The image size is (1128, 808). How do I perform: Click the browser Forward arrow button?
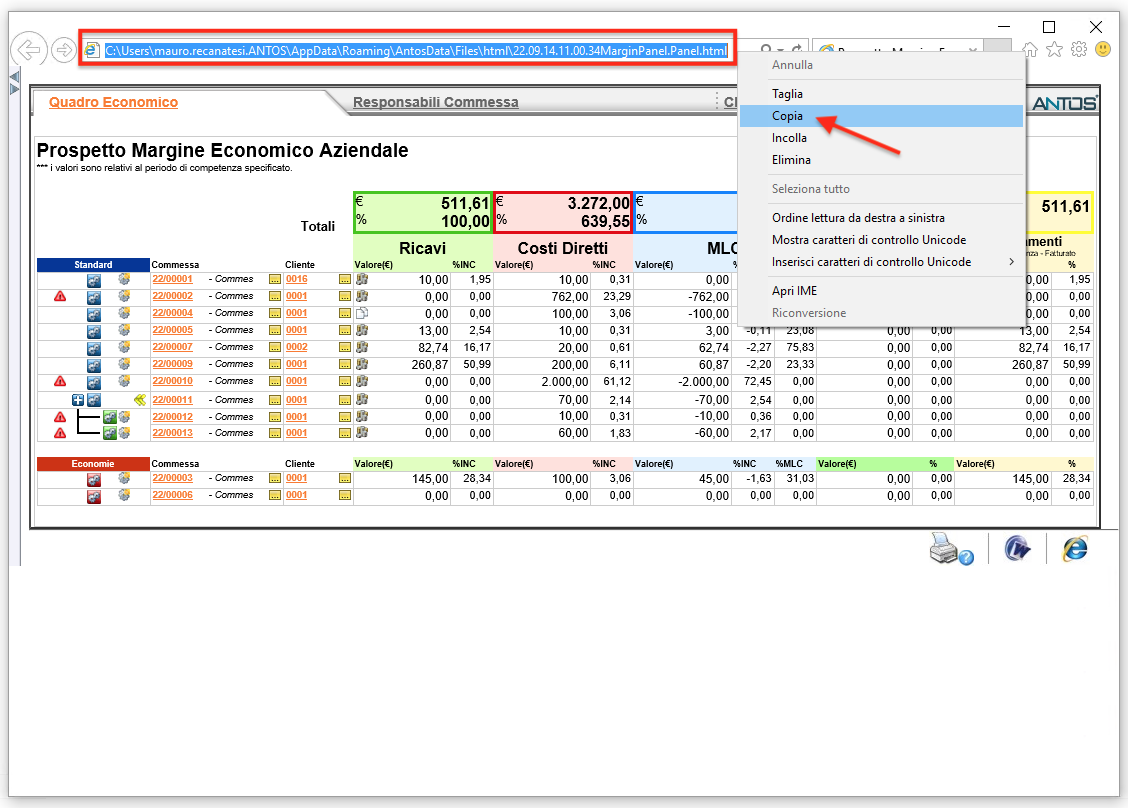tap(64, 50)
